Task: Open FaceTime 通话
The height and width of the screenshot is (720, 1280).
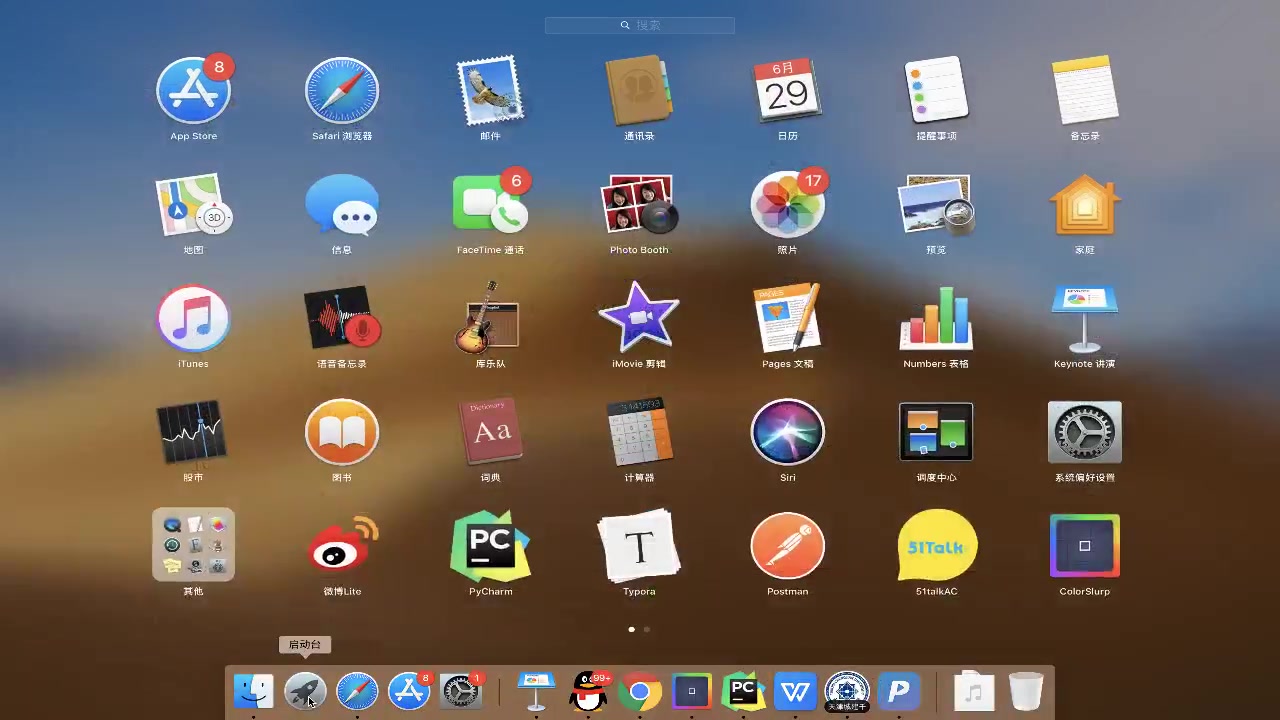Action: point(490,205)
